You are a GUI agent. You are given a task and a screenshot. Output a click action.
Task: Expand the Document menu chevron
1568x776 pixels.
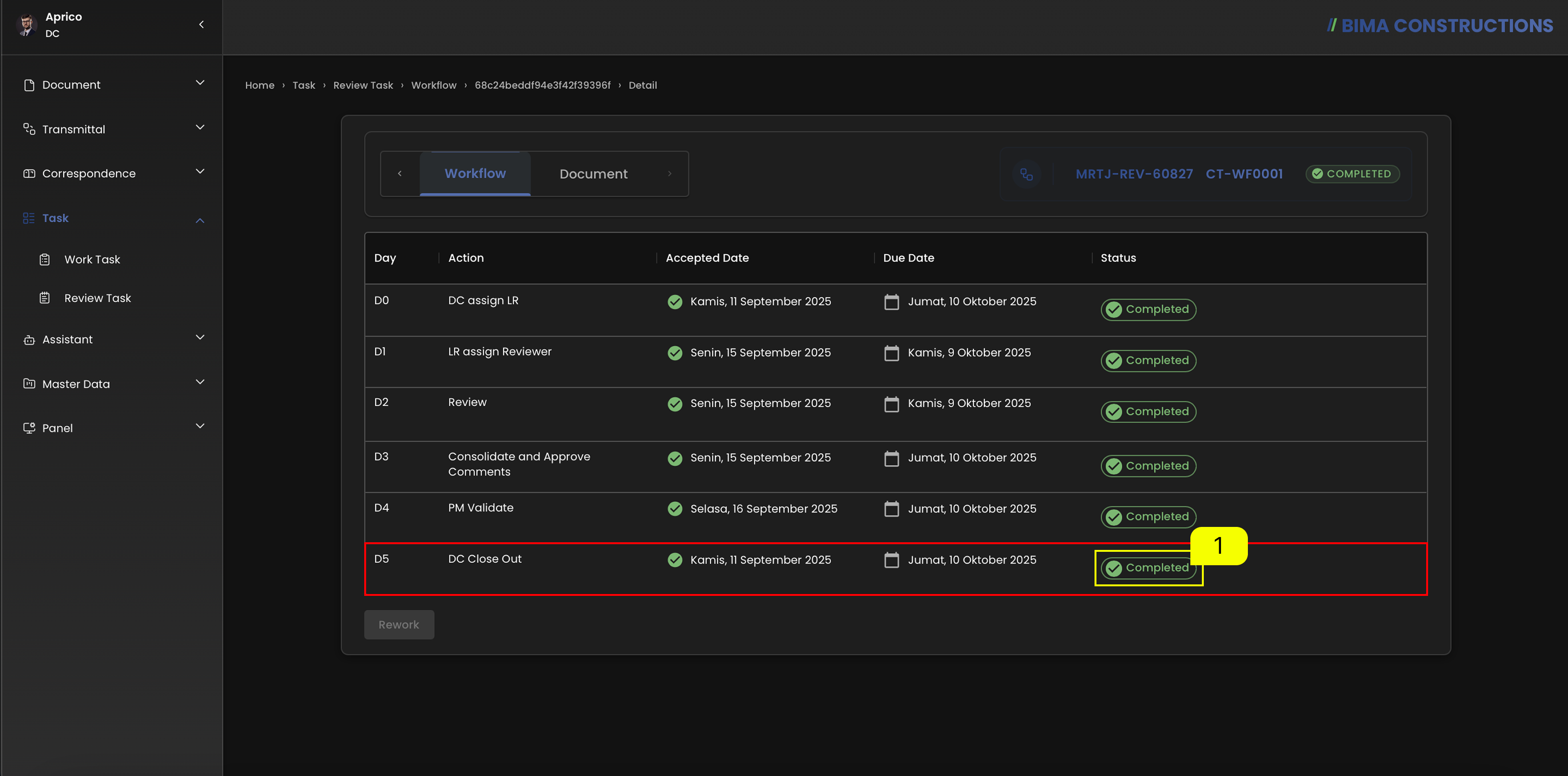click(x=200, y=83)
